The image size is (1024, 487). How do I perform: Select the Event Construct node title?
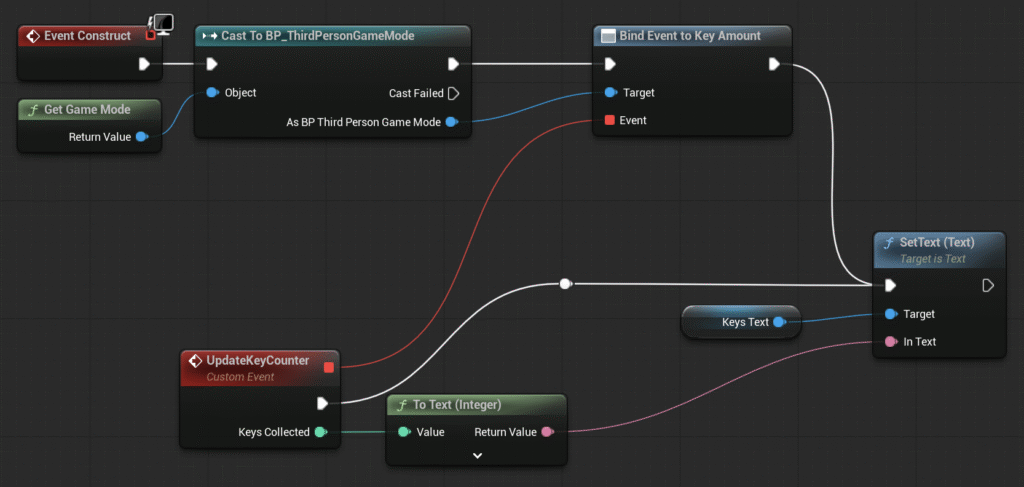click(x=88, y=36)
